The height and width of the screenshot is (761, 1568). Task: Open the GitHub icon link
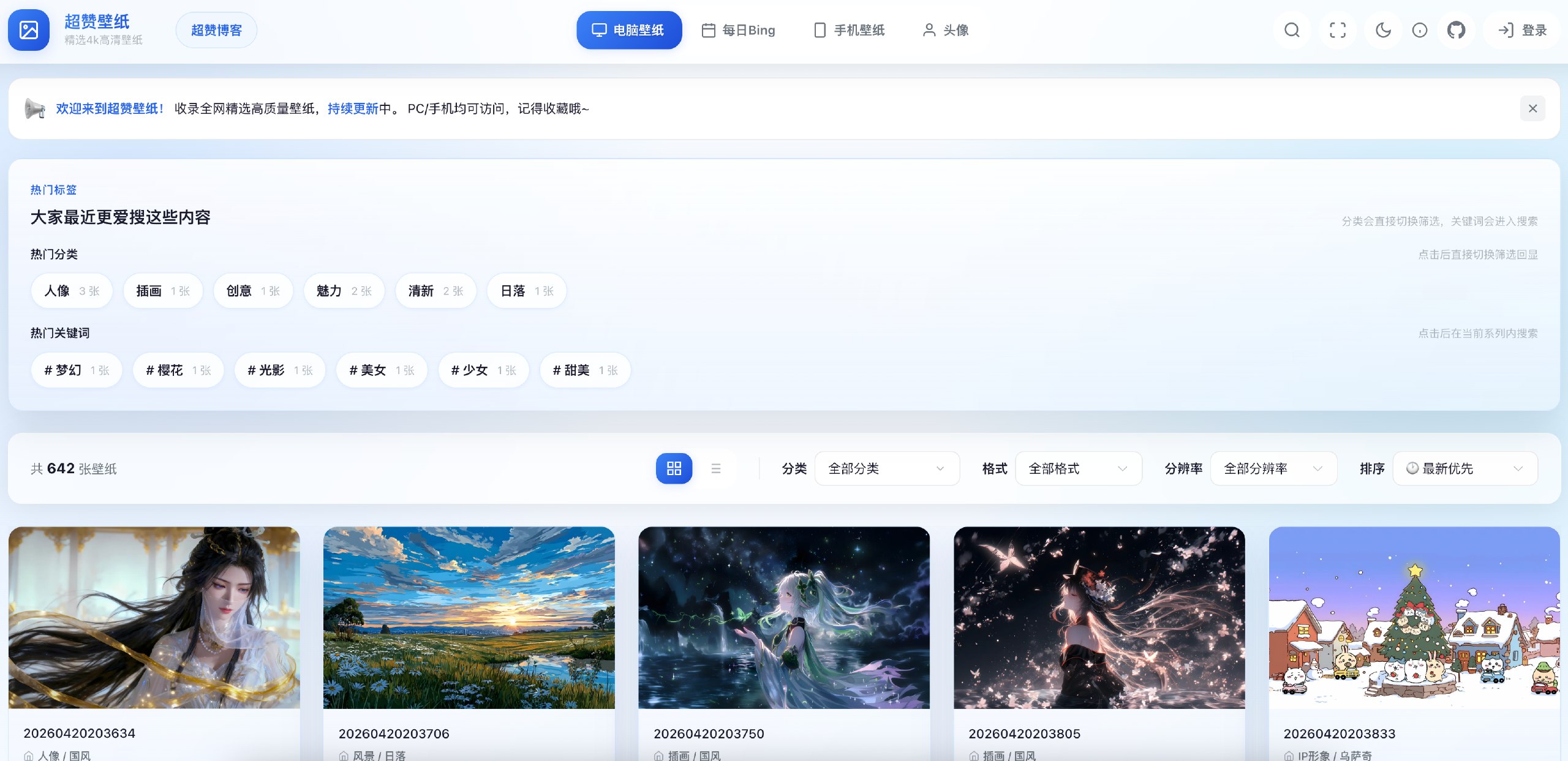pyautogui.click(x=1456, y=30)
